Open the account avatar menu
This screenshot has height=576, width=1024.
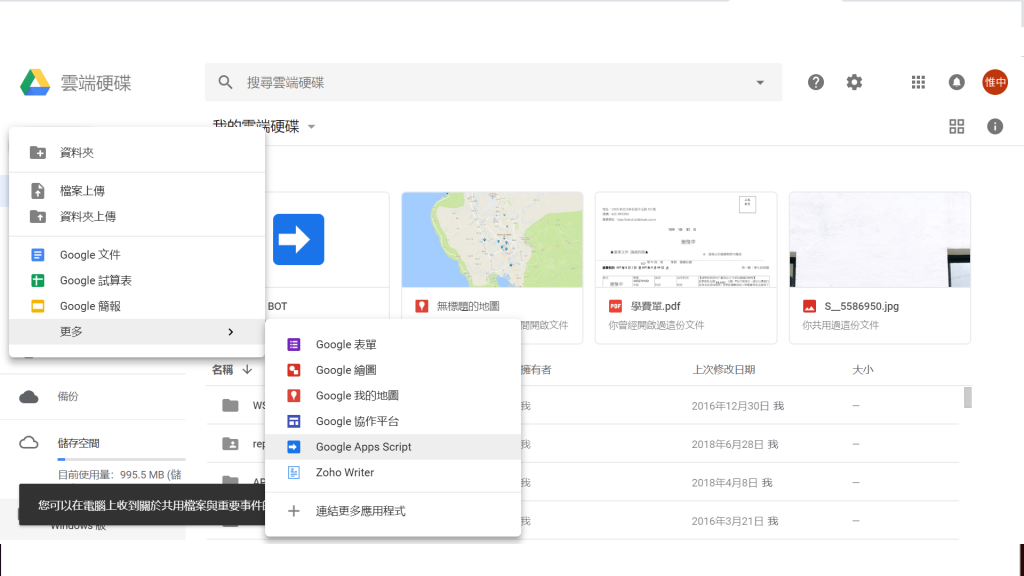tap(995, 82)
